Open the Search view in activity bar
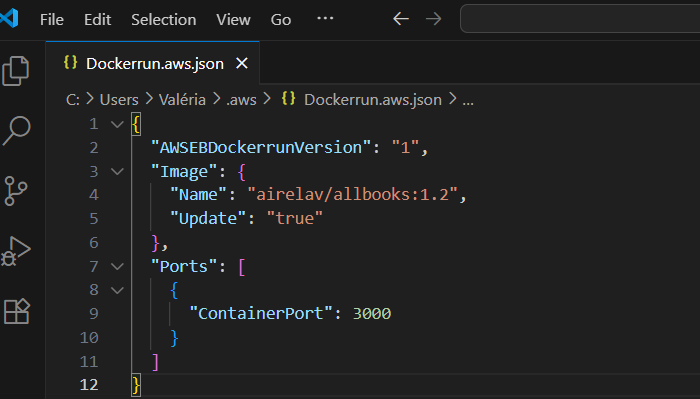The width and height of the screenshot is (700, 399). pos(16,131)
